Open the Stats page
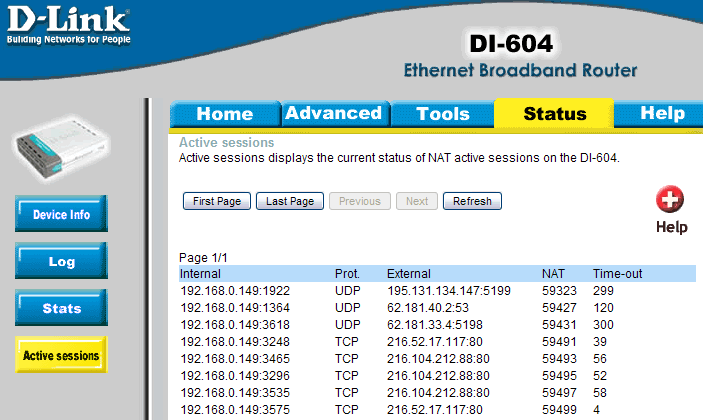Viewport: 703px width, 420px height. tap(61, 308)
